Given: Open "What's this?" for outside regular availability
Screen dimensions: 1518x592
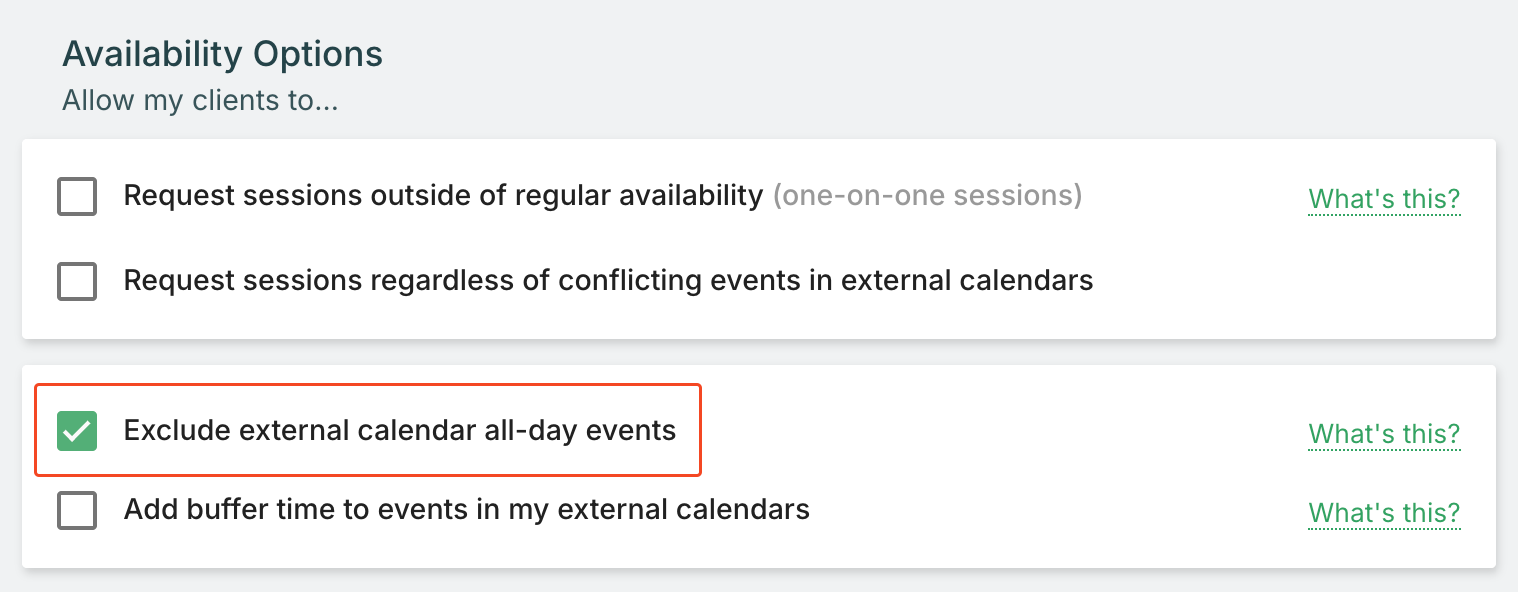Looking at the screenshot, I should coord(1384,199).
